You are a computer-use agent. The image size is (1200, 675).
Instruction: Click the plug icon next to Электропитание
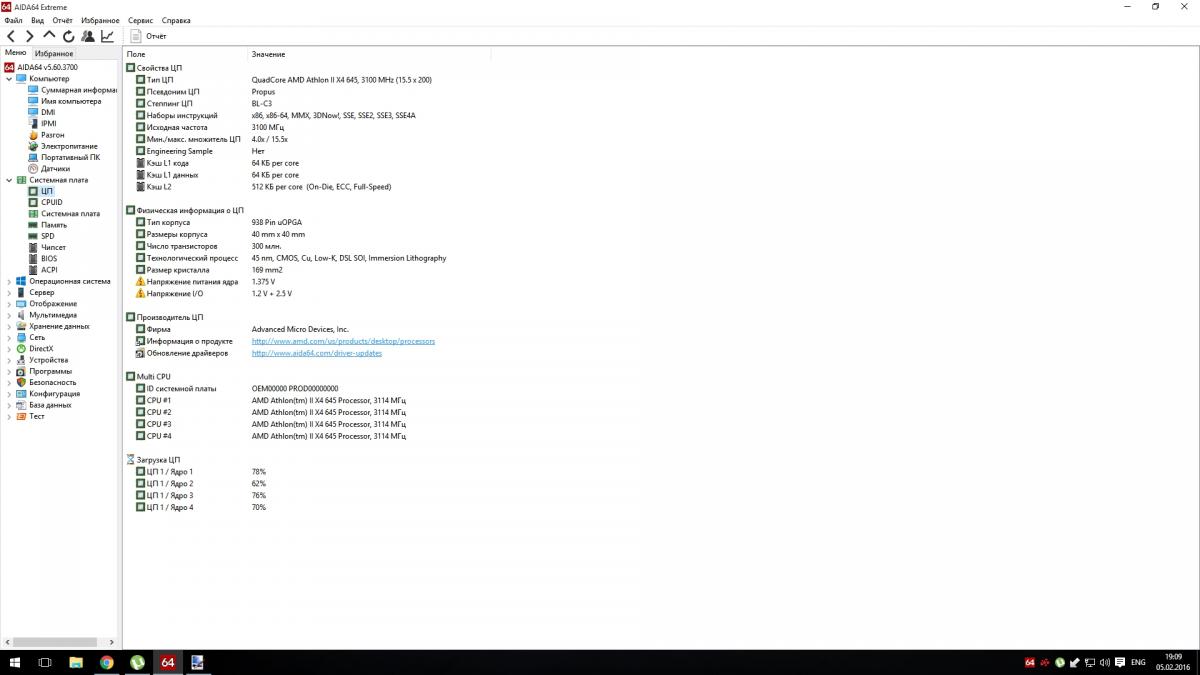click(x=33, y=146)
